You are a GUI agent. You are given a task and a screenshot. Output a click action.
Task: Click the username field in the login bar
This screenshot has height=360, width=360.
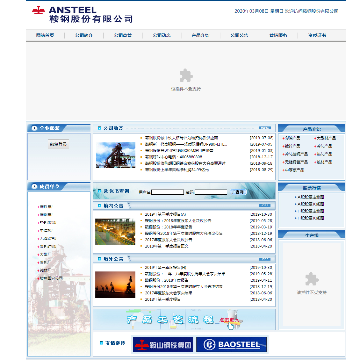(x=167, y=192)
